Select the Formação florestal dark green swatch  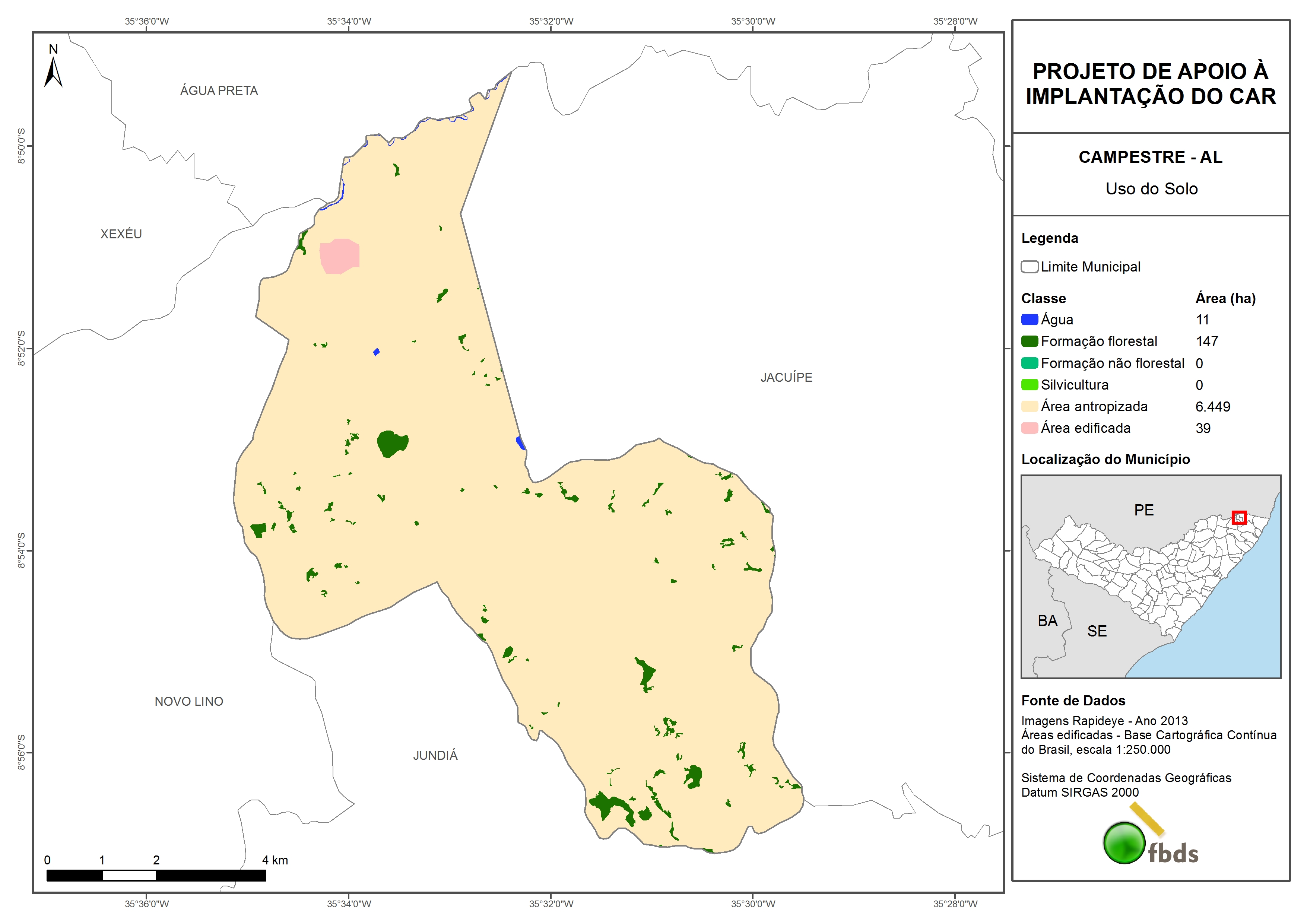(1029, 342)
